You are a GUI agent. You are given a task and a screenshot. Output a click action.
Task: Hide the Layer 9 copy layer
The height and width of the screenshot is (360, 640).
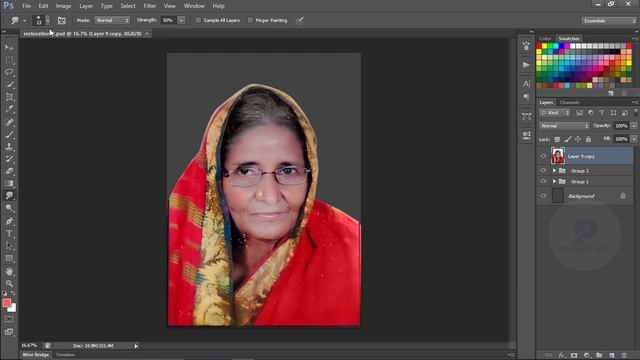[543, 156]
